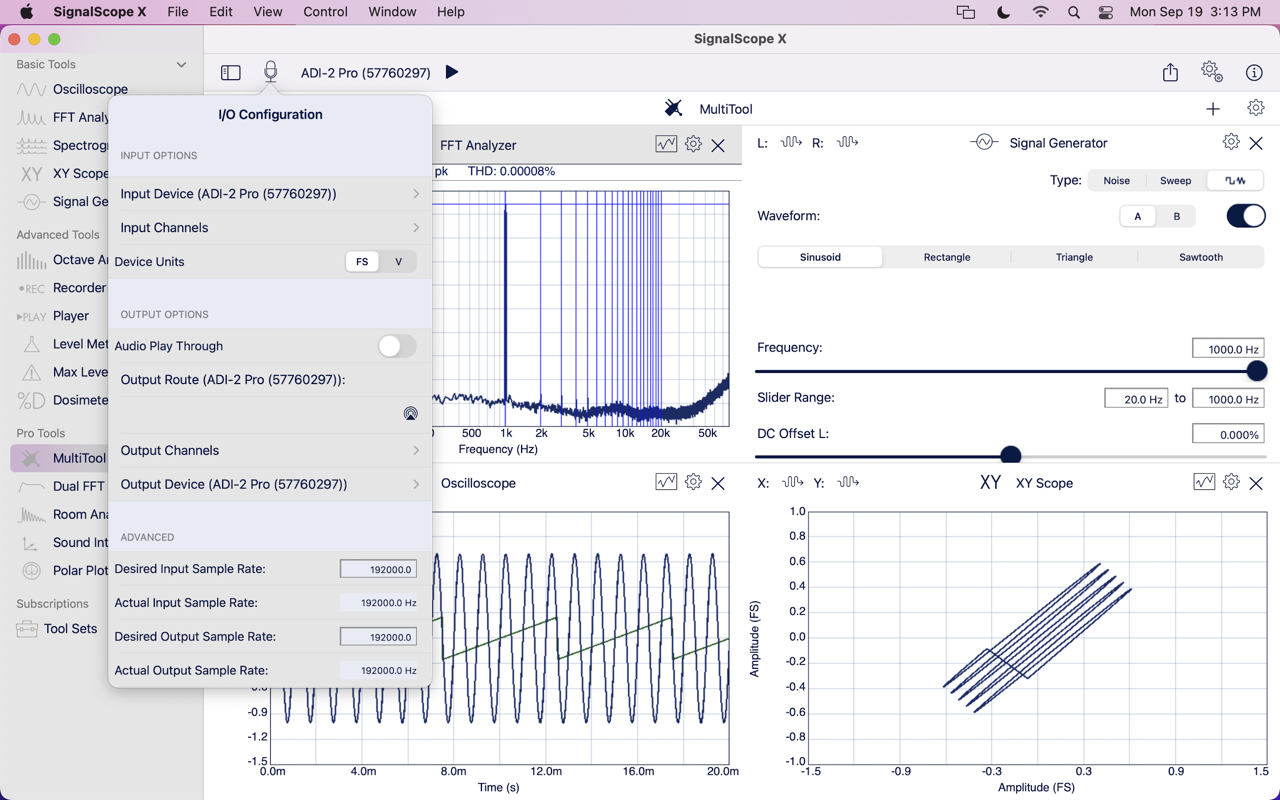
Task: Click FFT Analyzer graph display icon
Action: coord(666,144)
